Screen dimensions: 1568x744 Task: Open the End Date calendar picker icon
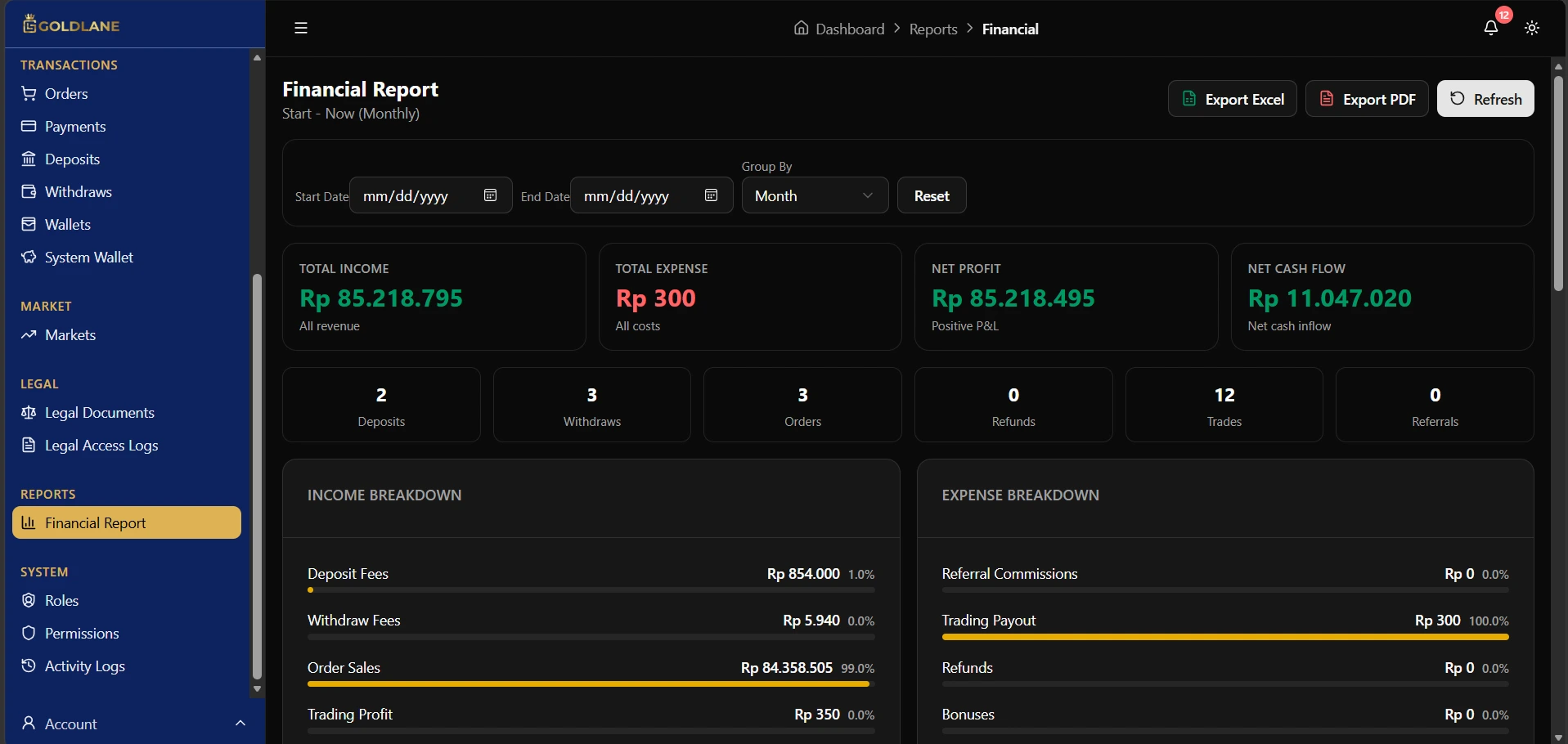tap(712, 195)
